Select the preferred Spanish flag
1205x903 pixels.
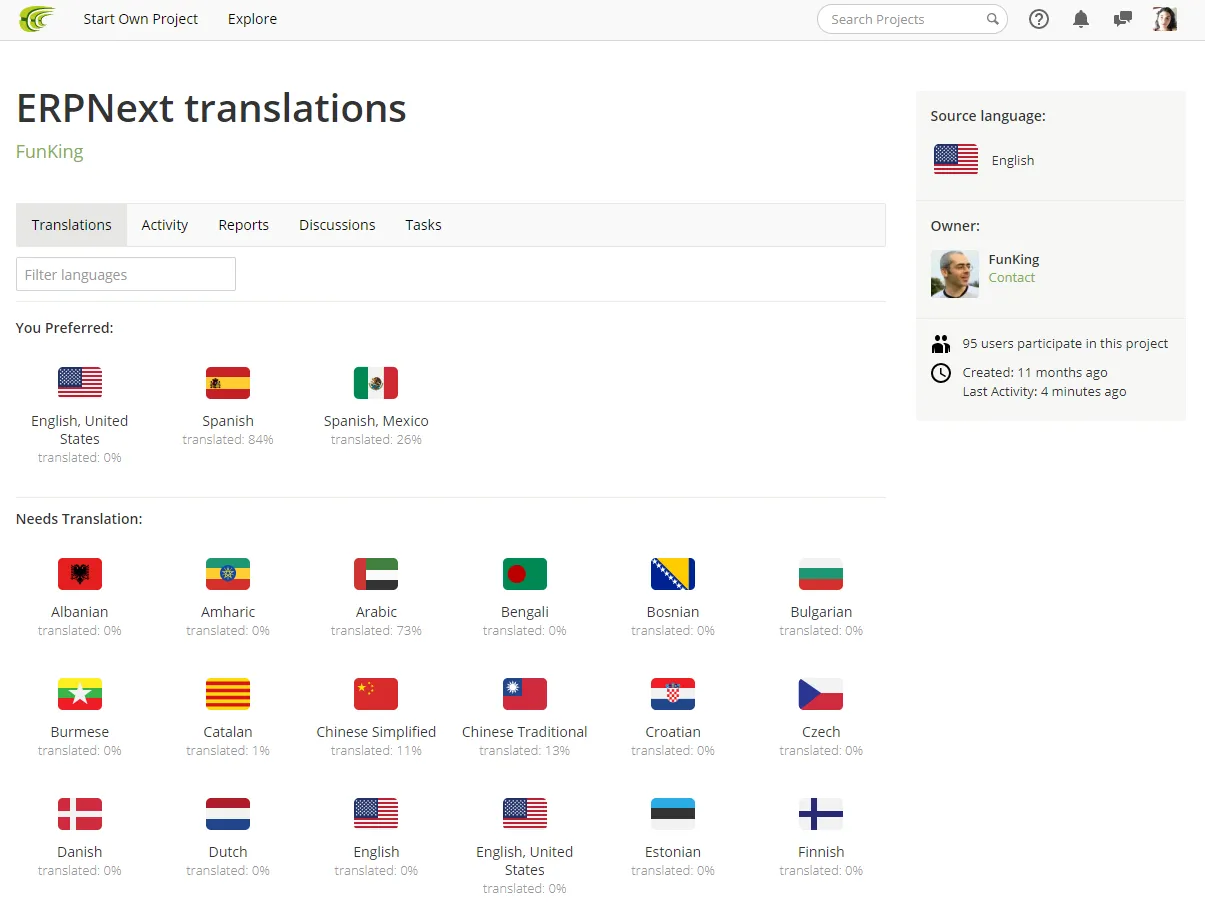pos(228,383)
